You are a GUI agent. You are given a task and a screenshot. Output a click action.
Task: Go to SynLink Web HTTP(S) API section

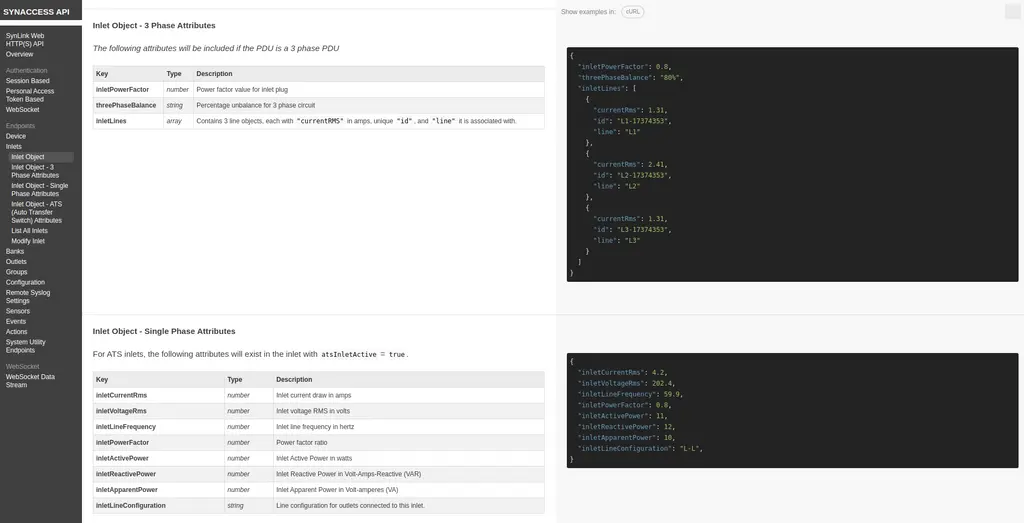click(25, 40)
